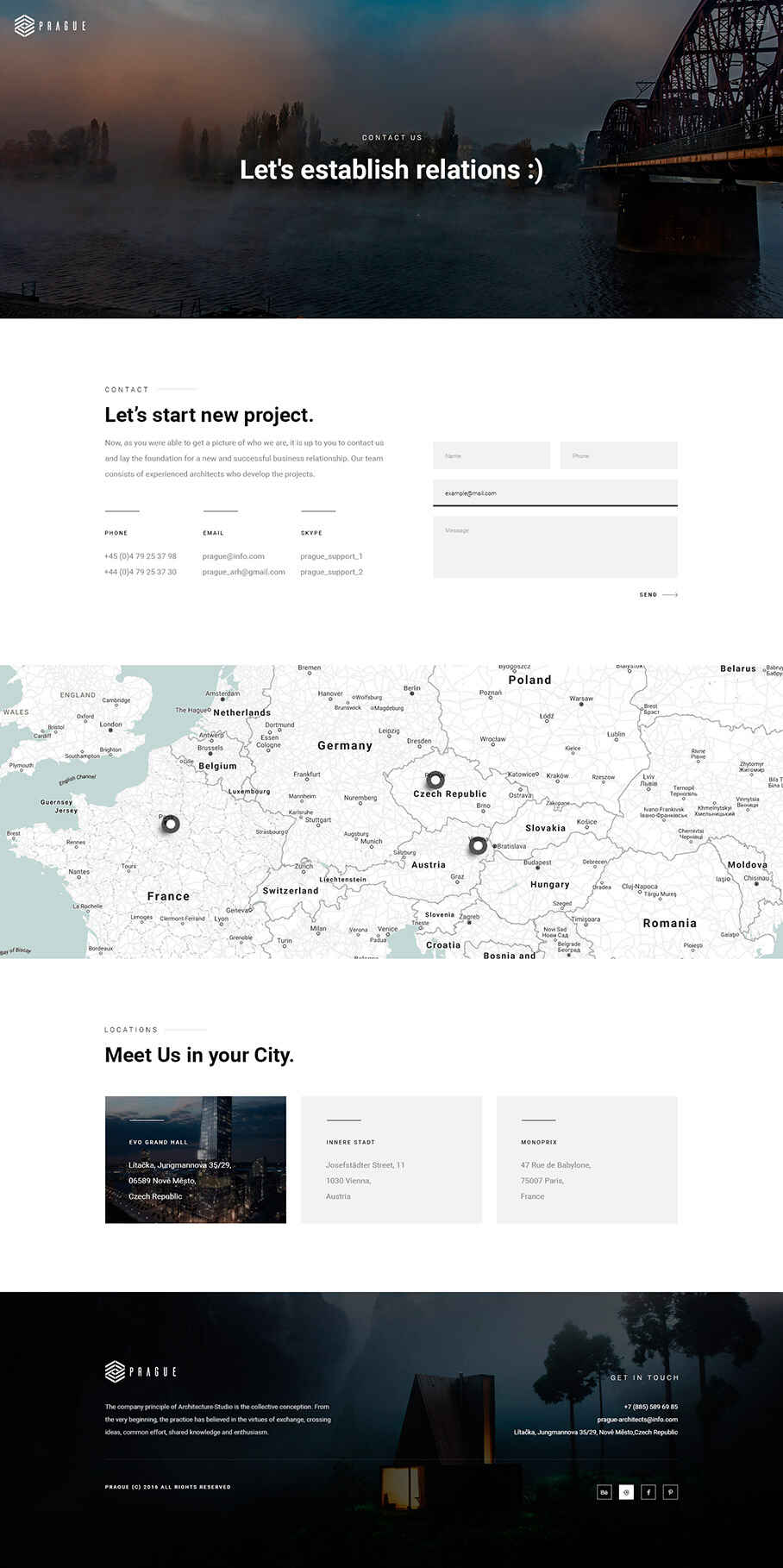
Task: Click into the Message text area
Action: click(554, 547)
